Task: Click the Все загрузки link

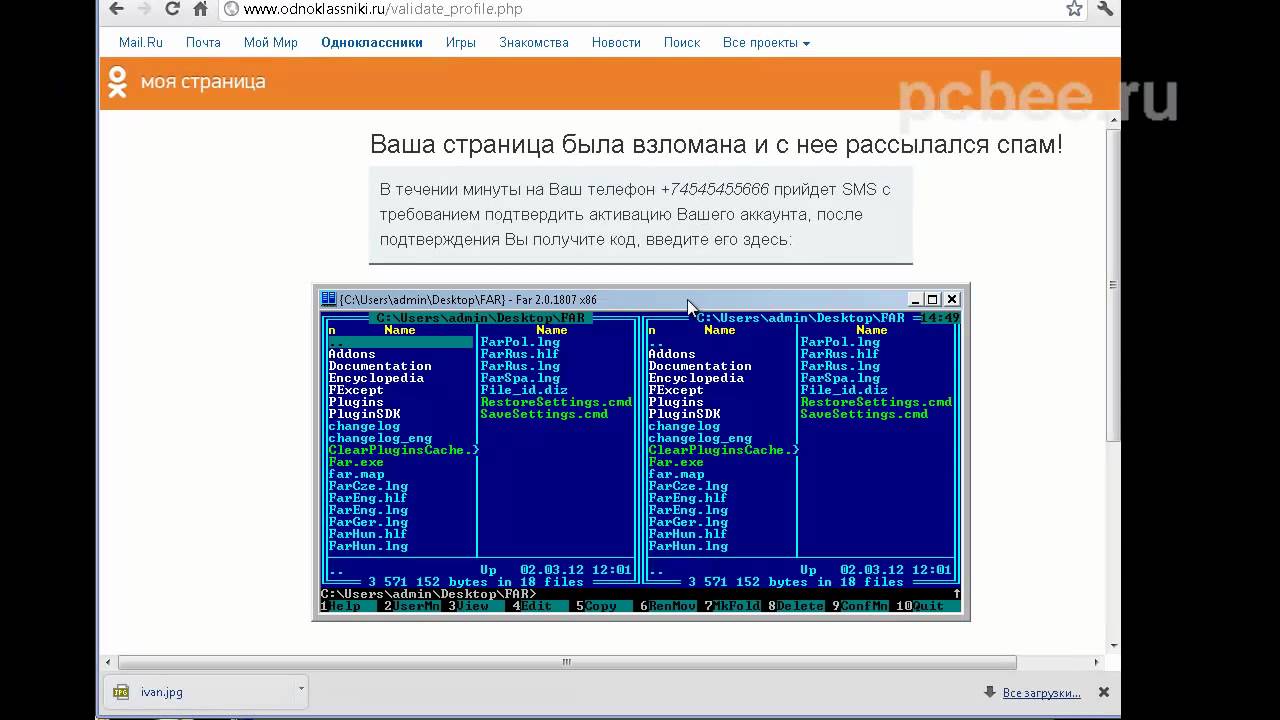Action: [x=1041, y=692]
